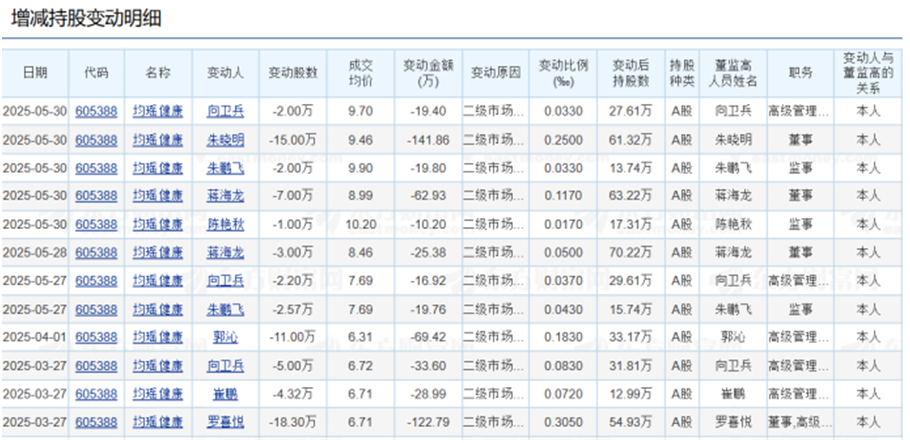The height and width of the screenshot is (443, 910).
Task: Click the 变动金额(万) column header
Action: 428,73
